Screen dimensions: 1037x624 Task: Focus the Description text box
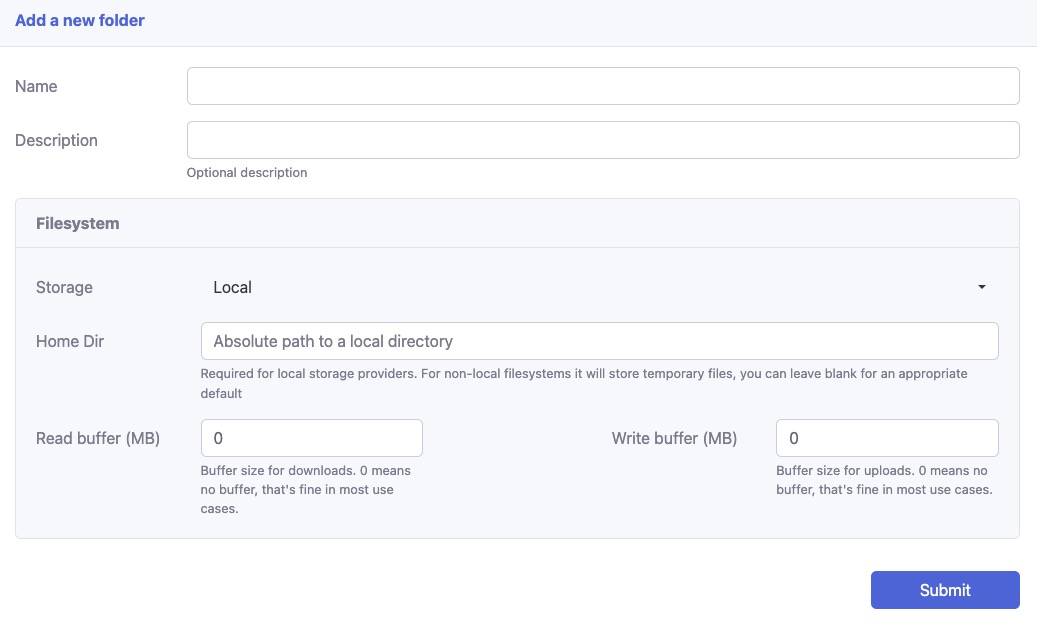pyautogui.click(x=602, y=140)
